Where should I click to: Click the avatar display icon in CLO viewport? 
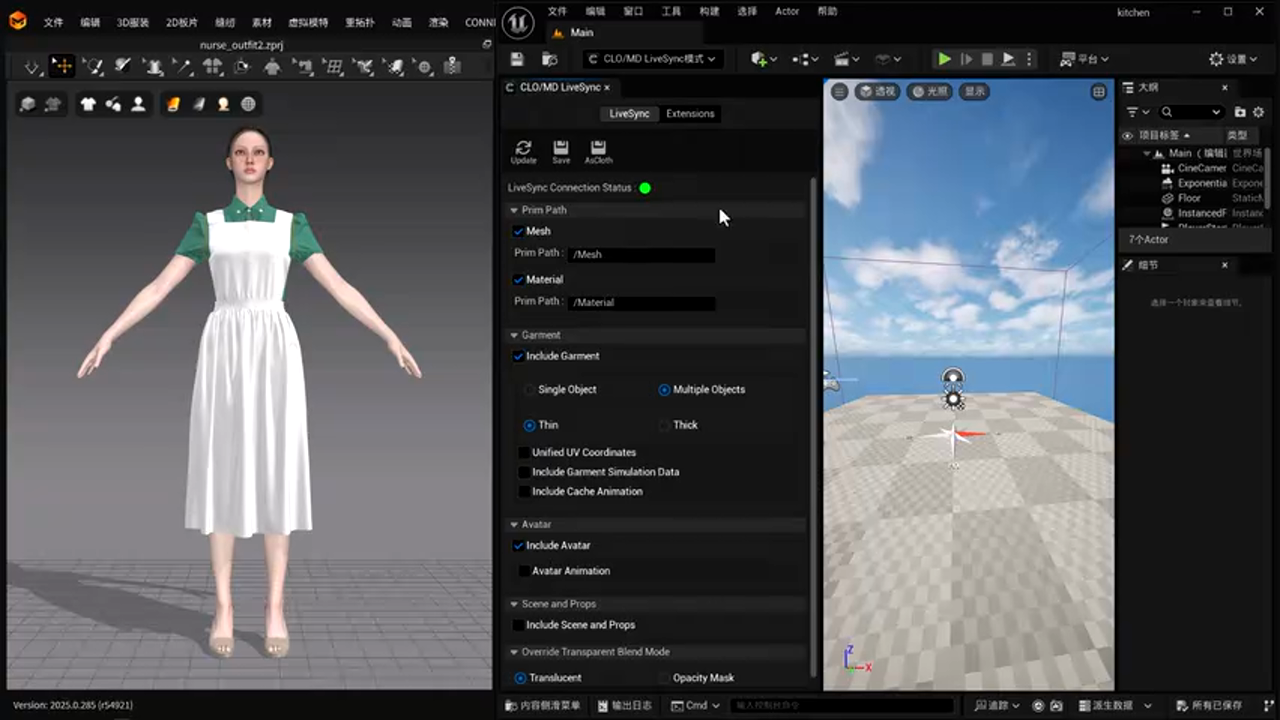pyautogui.click(x=138, y=104)
